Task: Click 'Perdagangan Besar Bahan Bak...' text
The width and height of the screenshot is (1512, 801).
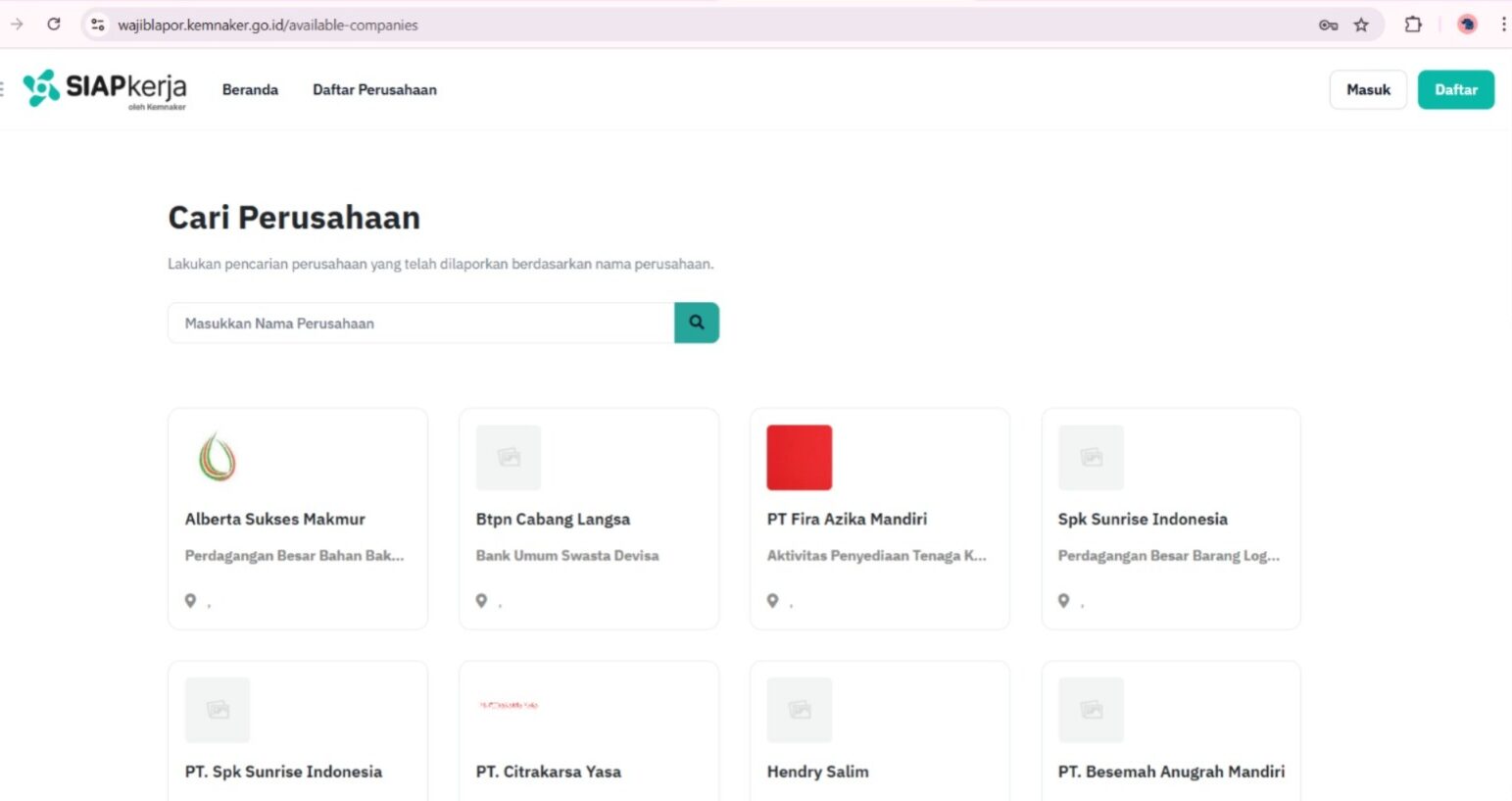Action: 294,555
